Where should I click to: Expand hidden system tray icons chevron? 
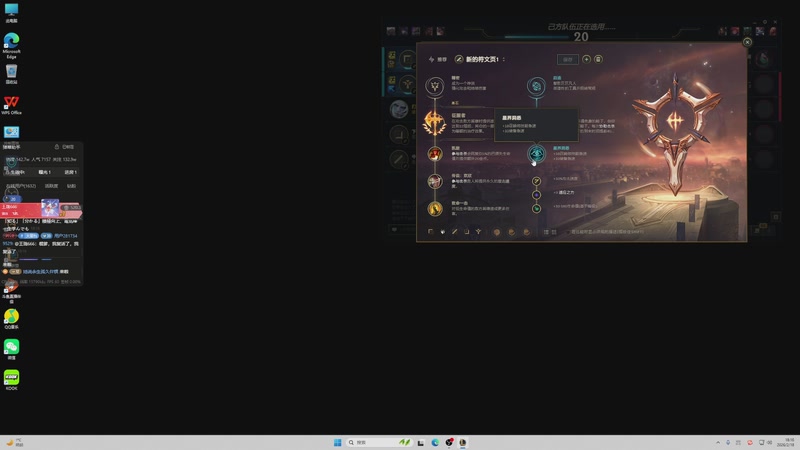[718, 442]
